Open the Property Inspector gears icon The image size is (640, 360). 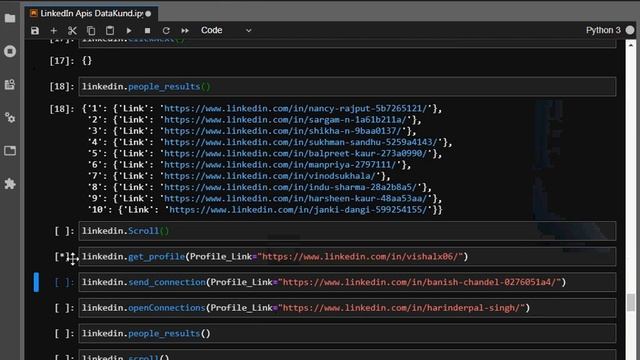[10, 118]
